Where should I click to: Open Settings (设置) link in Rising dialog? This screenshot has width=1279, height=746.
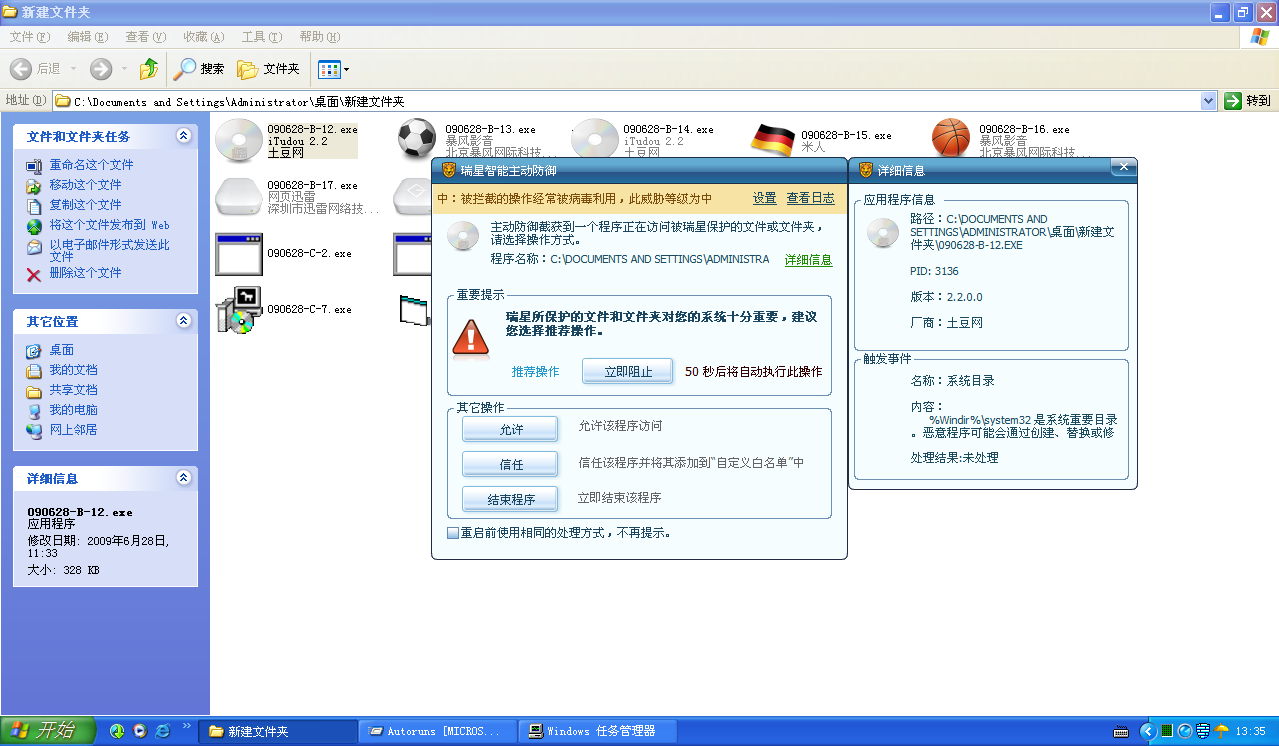point(765,199)
